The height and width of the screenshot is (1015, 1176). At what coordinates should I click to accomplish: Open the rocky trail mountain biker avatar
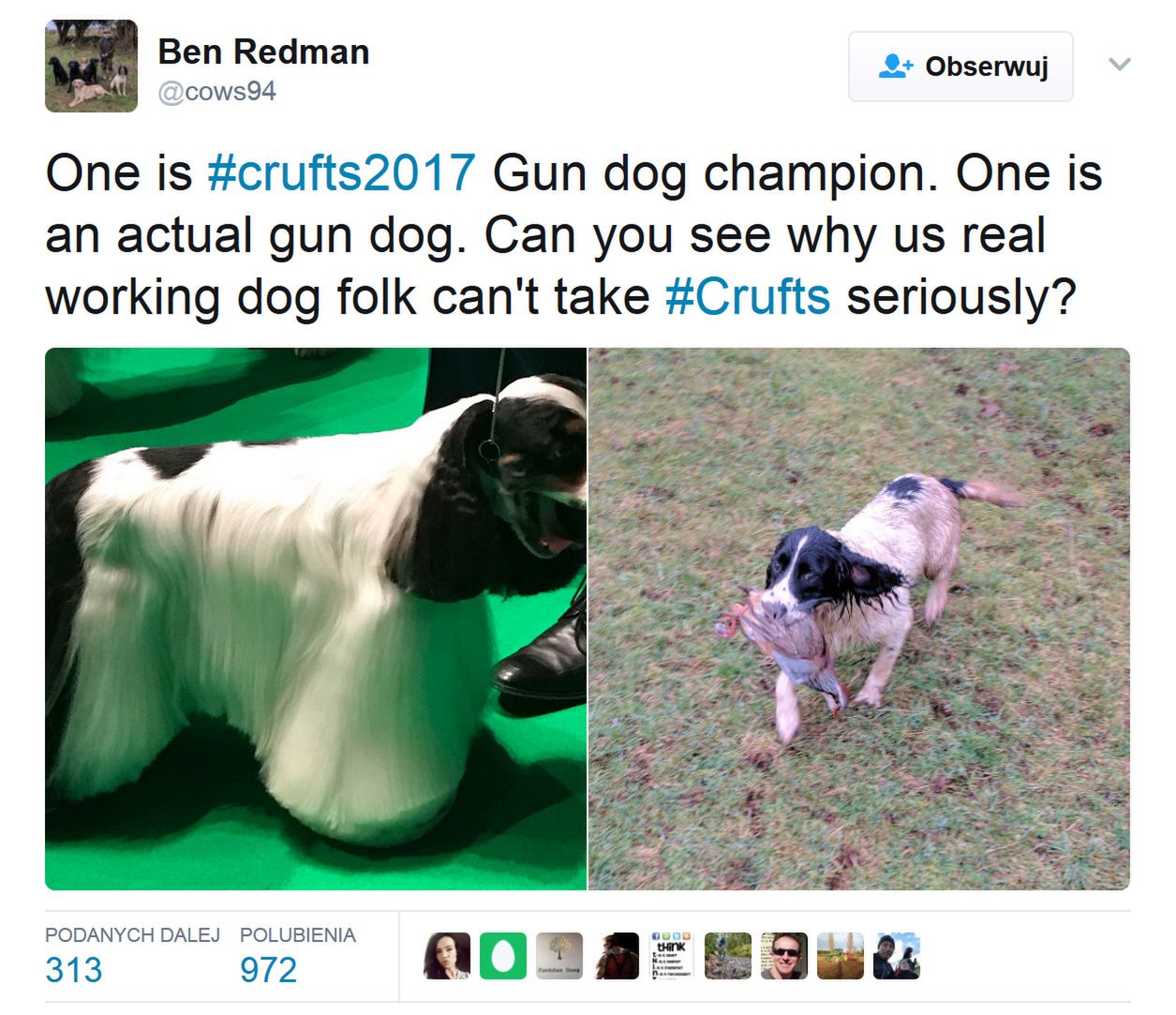[x=728, y=956]
